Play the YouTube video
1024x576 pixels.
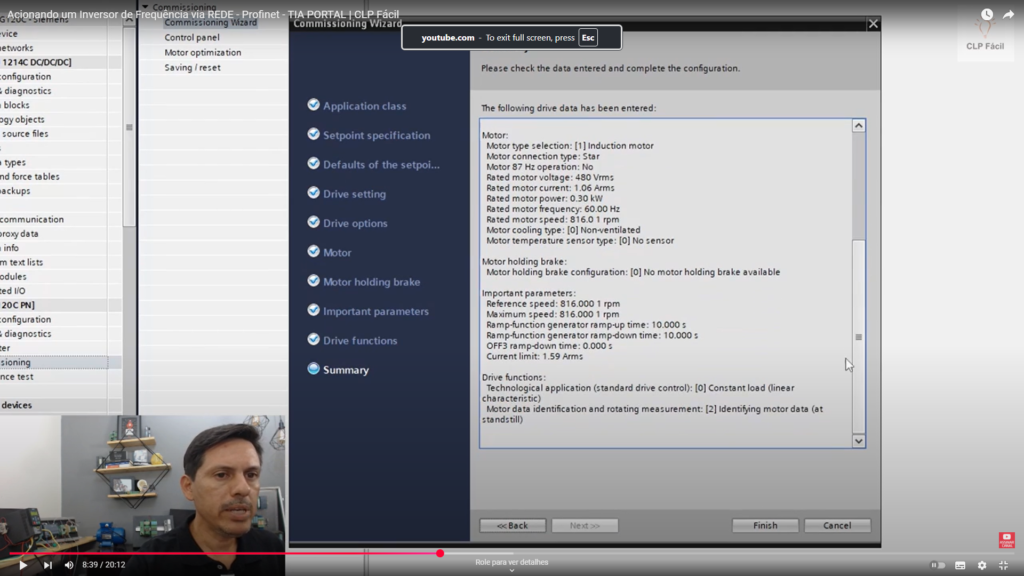[x=23, y=565]
